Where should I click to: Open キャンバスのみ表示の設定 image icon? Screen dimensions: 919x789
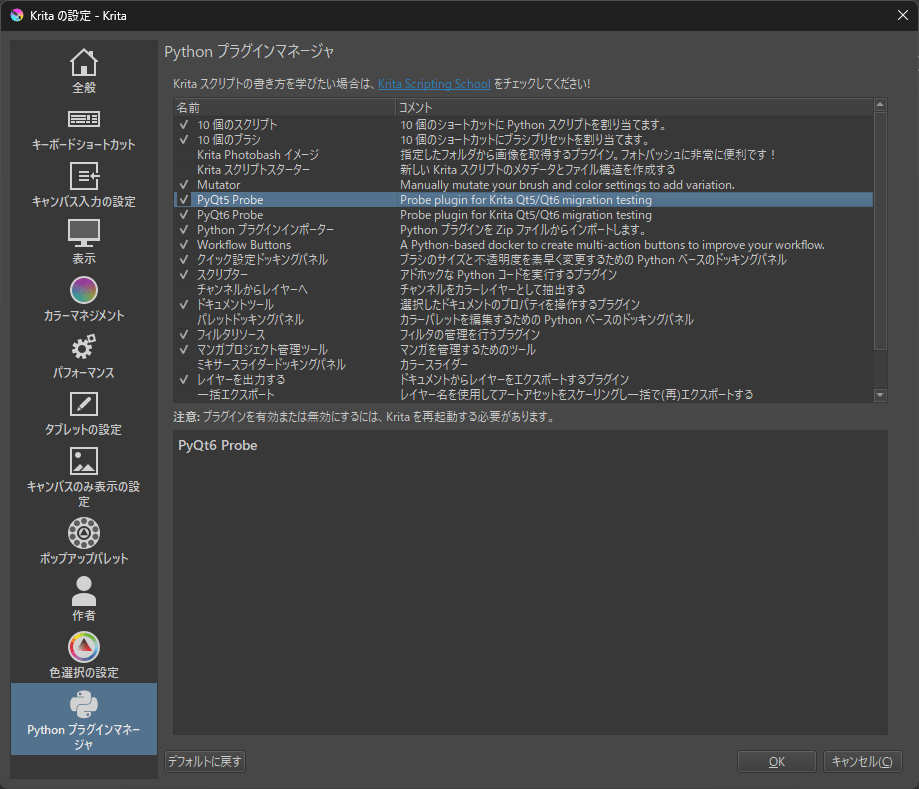click(84, 461)
